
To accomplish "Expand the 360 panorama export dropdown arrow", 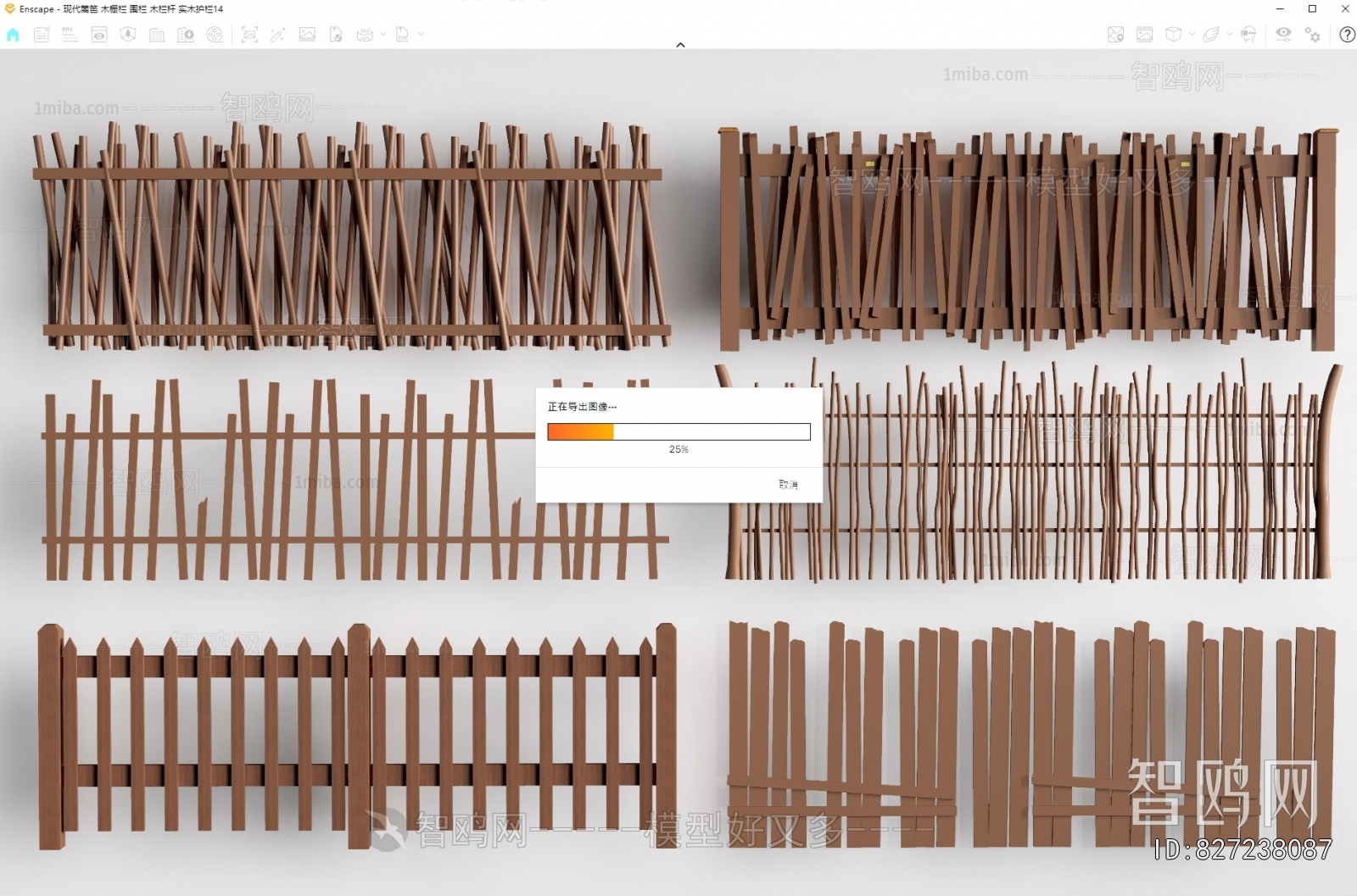I will 383,35.
